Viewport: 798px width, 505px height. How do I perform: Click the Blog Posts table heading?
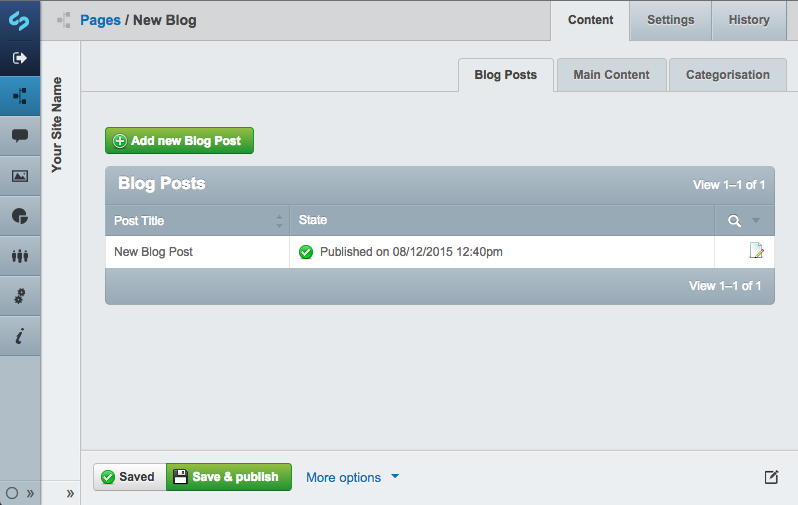pos(162,183)
